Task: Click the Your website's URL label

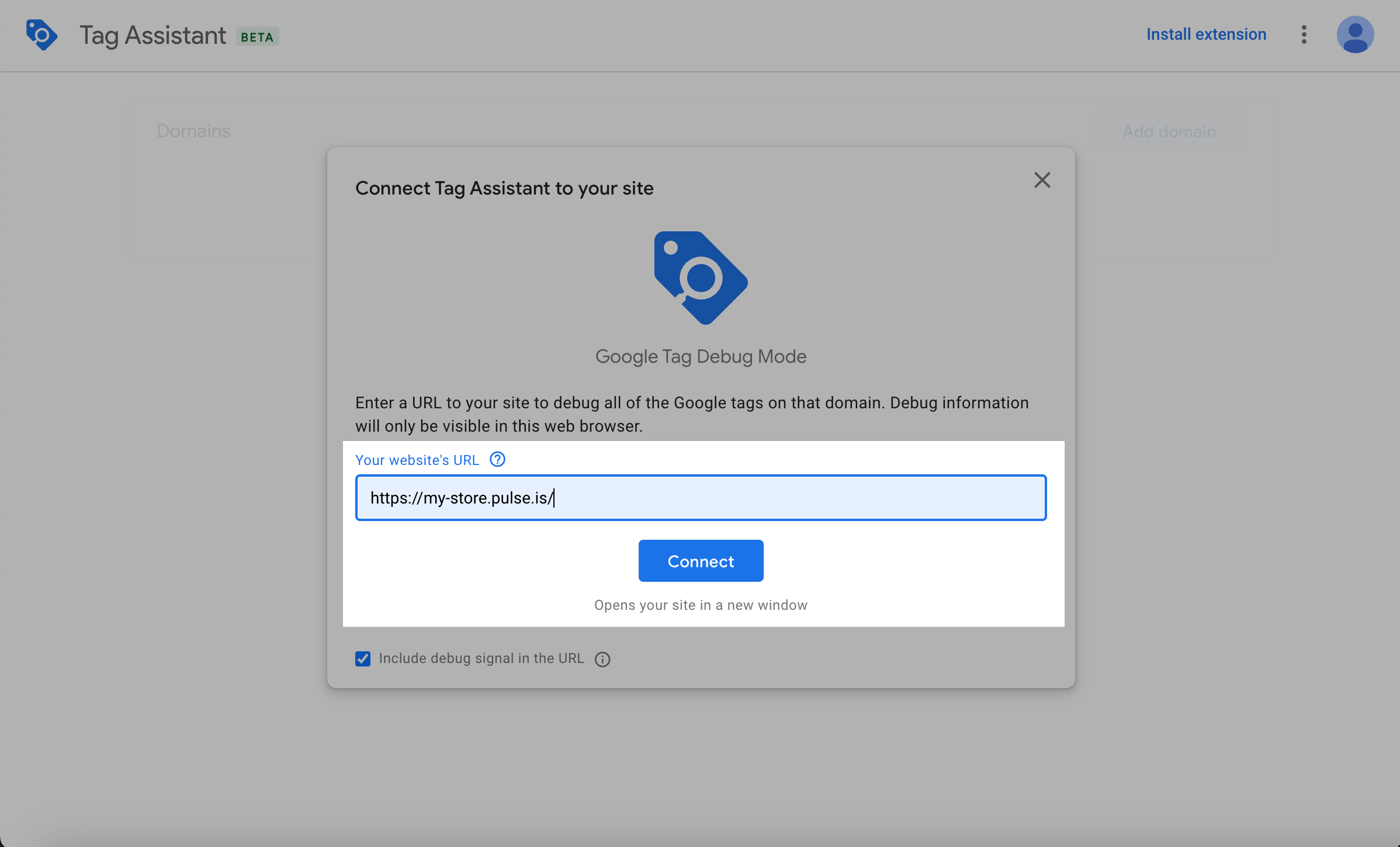Action: pos(417,460)
